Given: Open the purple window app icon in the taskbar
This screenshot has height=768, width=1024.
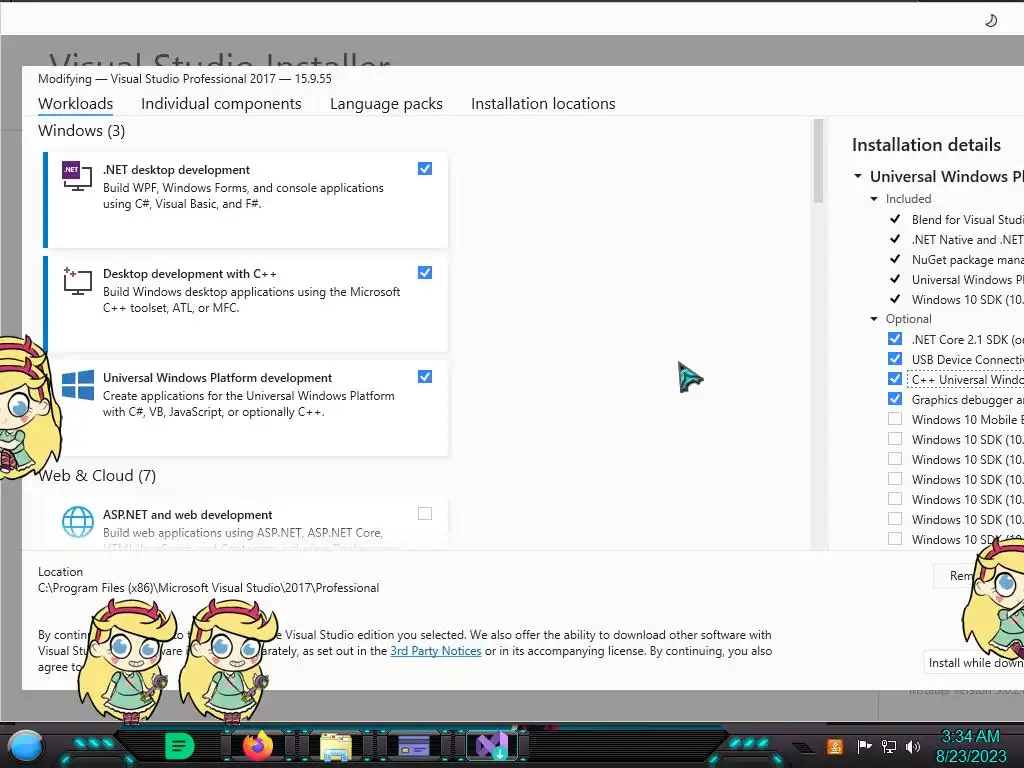Looking at the screenshot, I should coord(413,746).
